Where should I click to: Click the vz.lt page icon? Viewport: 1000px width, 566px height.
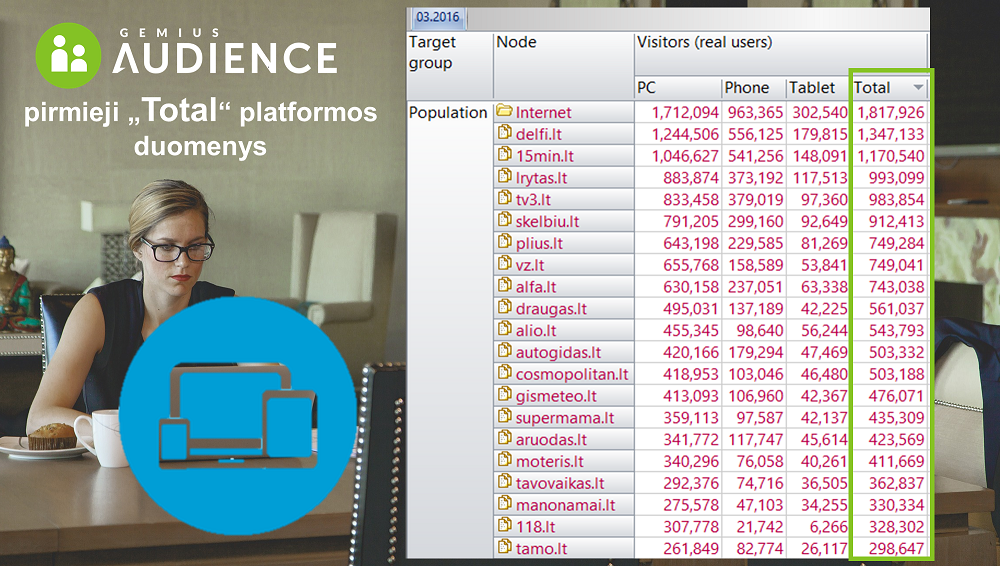504,264
